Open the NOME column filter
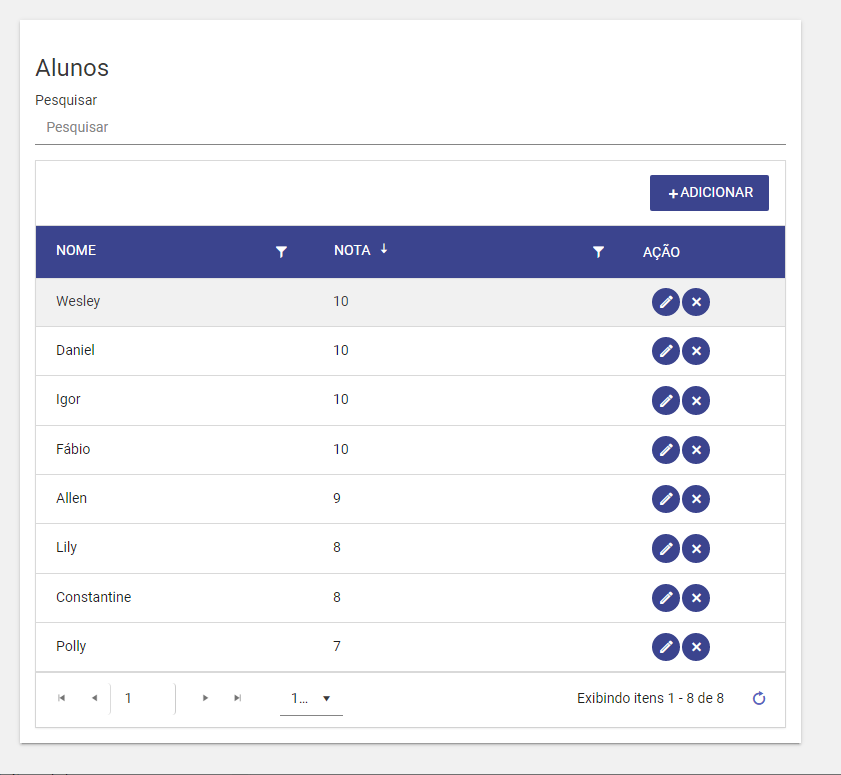The height and width of the screenshot is (775, 841). pyautogui.click(x=281, y=252)
